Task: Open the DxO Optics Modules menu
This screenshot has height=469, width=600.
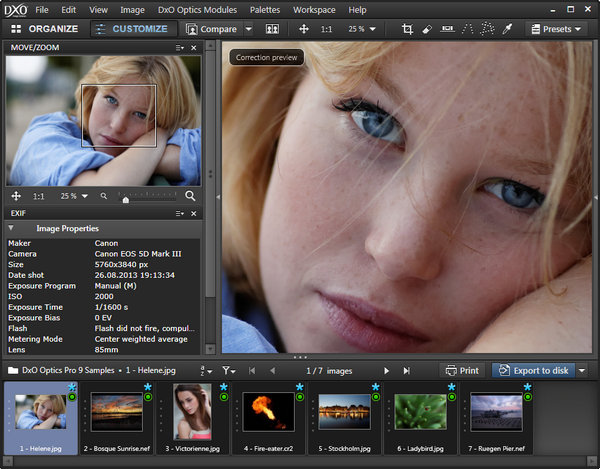Action: point(195,9)
